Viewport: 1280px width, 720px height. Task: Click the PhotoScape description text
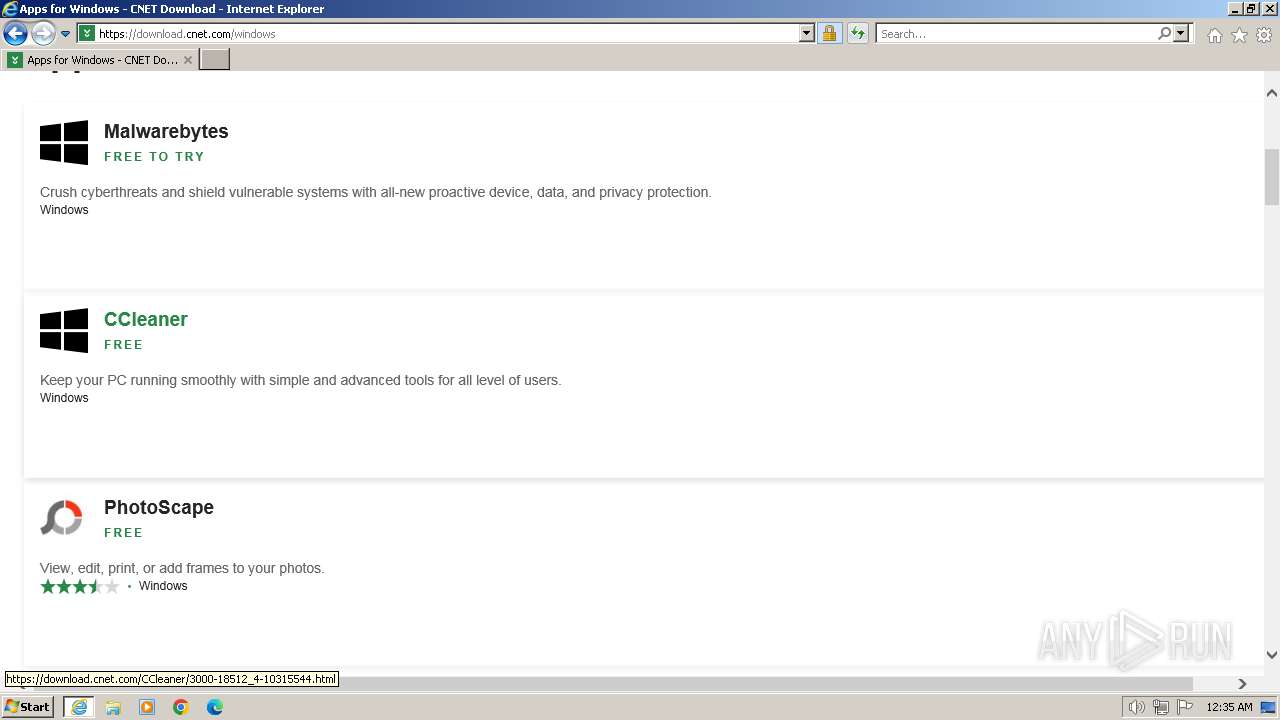pos(182,568)
